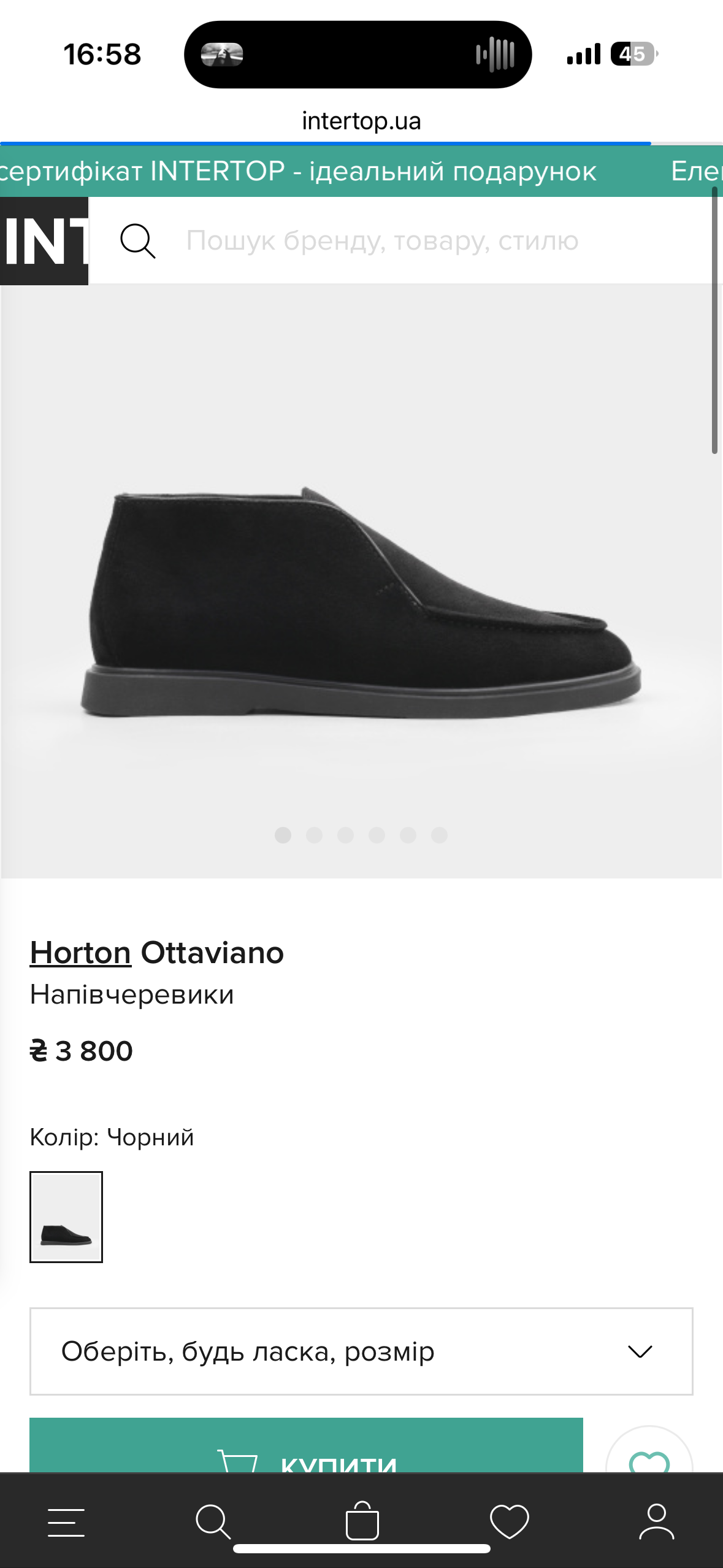Tap the magnifier icon beside search field

coord(137,240)
